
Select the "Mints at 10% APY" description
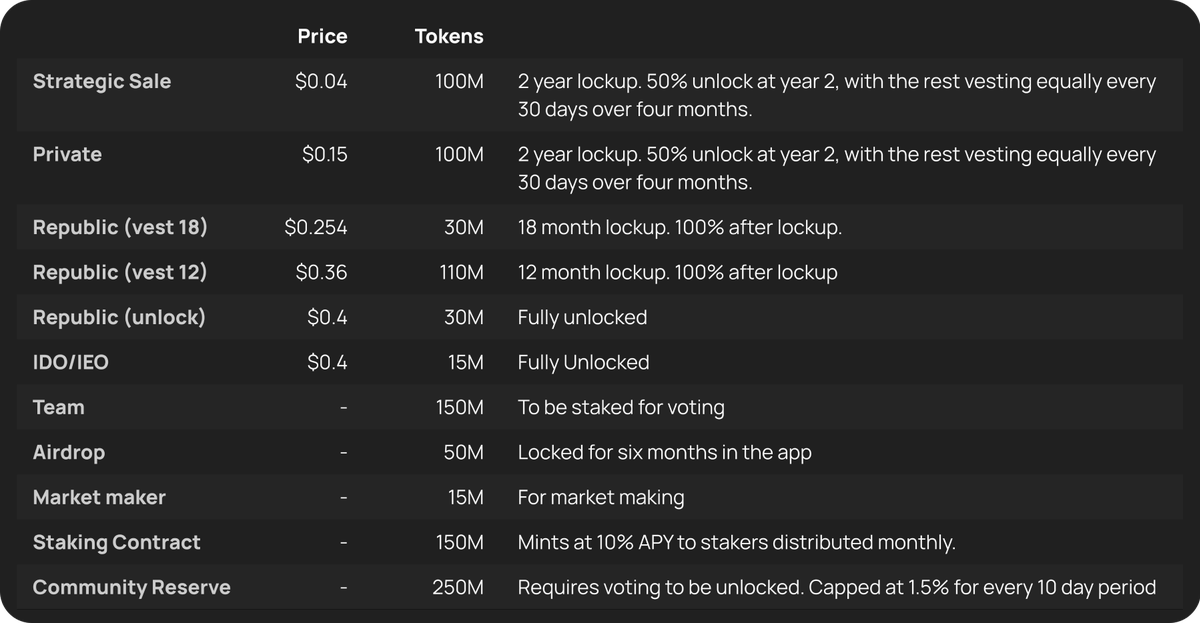coord(736,542)
